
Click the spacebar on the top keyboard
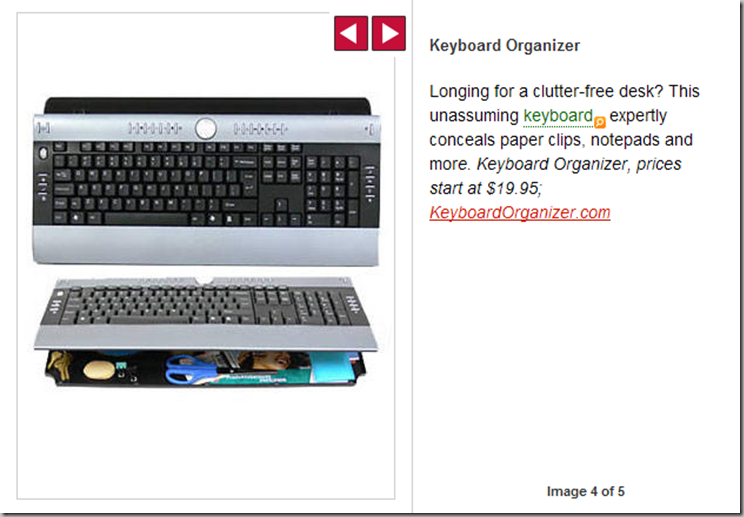click(x=146, y=219)
